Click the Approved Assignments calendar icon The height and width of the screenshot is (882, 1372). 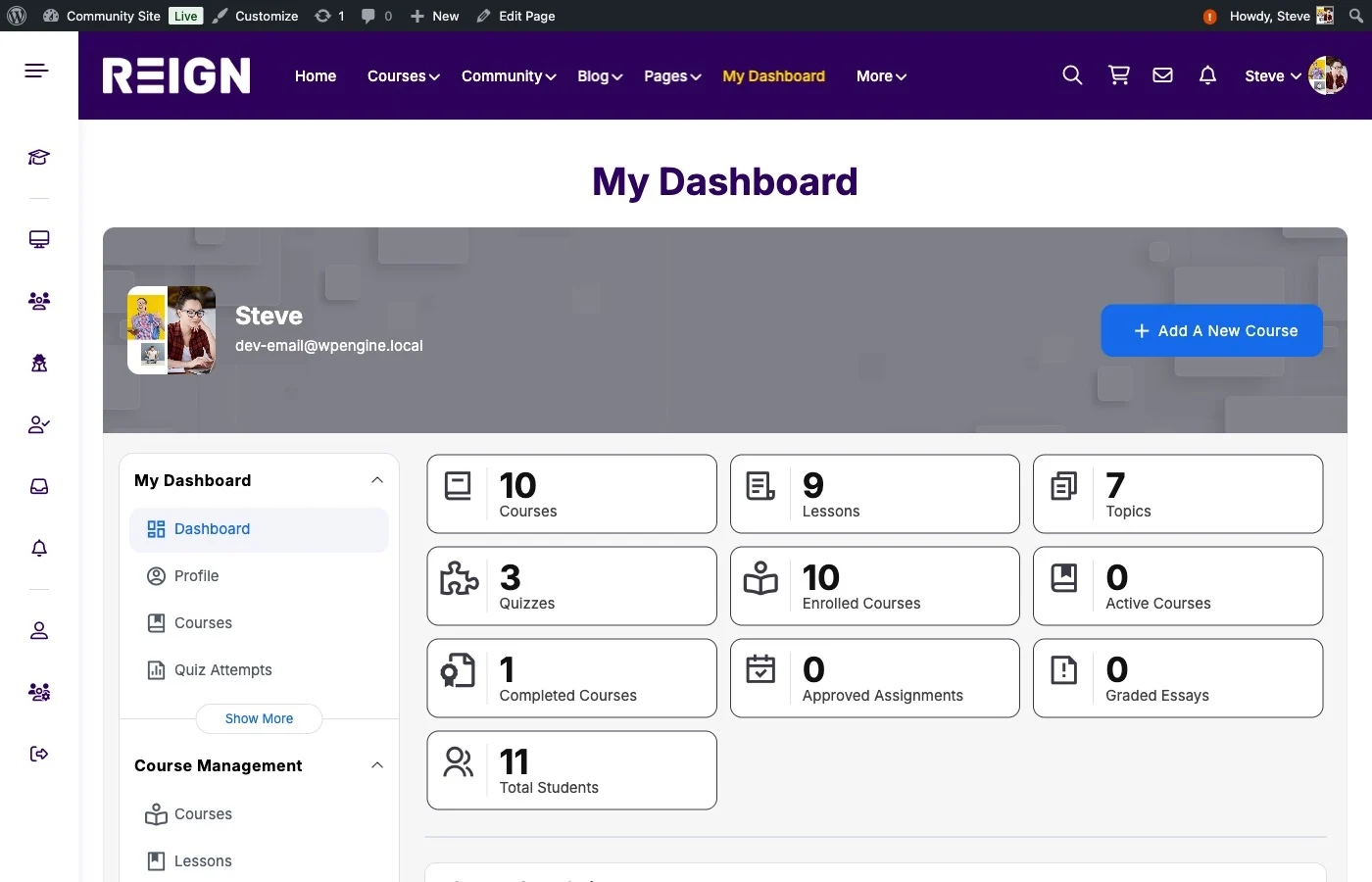(x=760, y=669)
